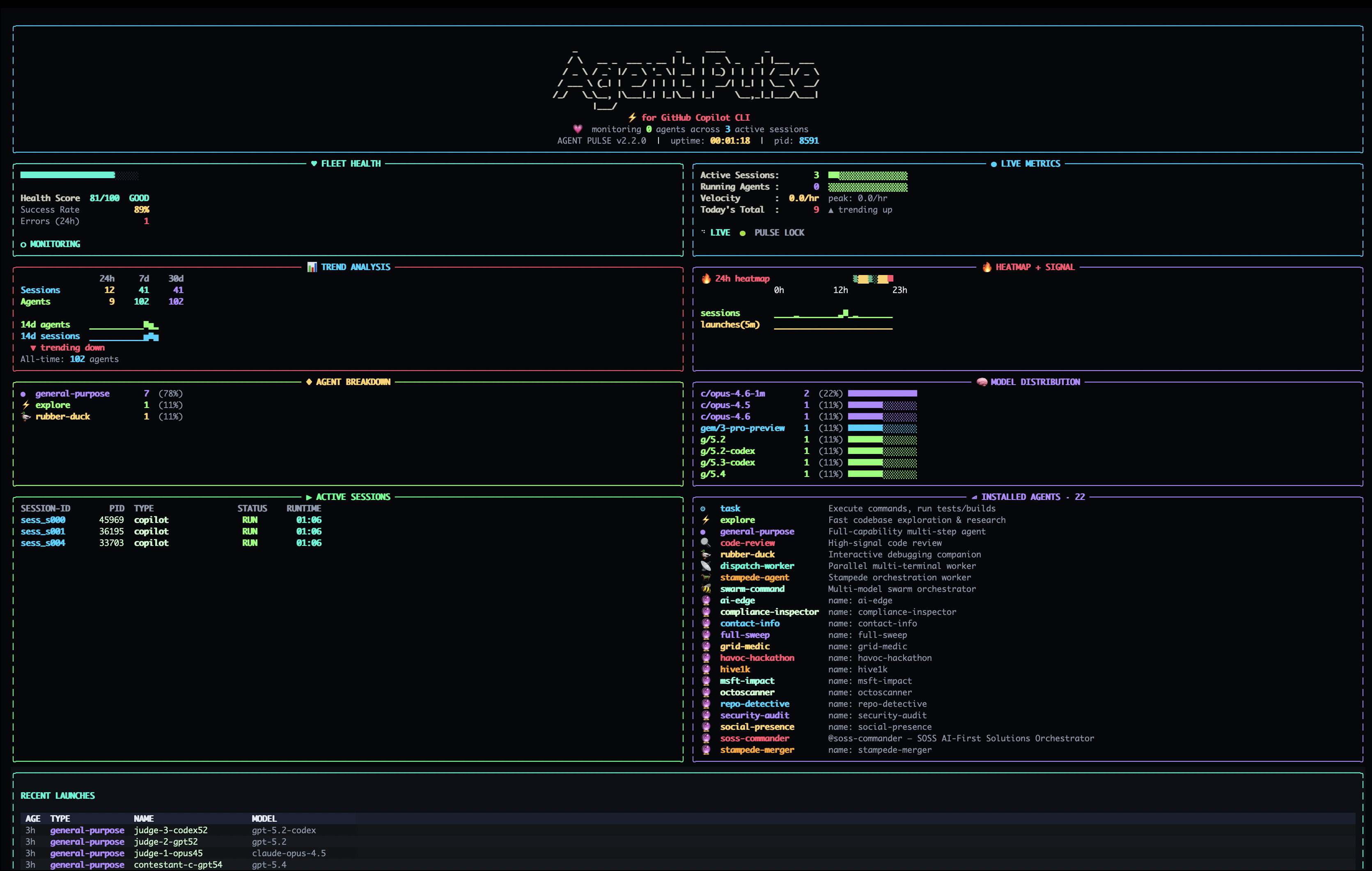The width and height of the screenshot is (1372, 871).
Task: Click the SESSION-ID column header
Action: (x=45, y=509)
